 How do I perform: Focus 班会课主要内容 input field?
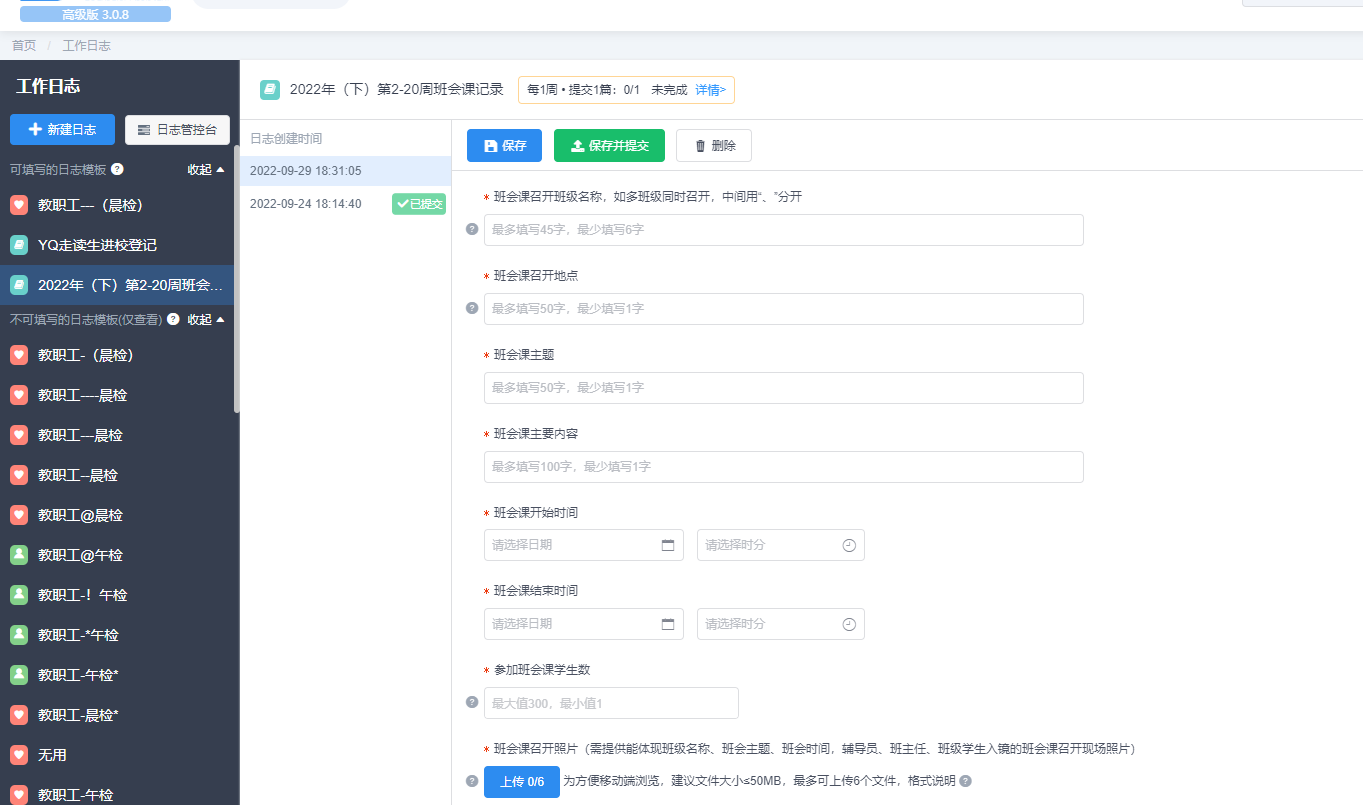click(x=784, y=467)
